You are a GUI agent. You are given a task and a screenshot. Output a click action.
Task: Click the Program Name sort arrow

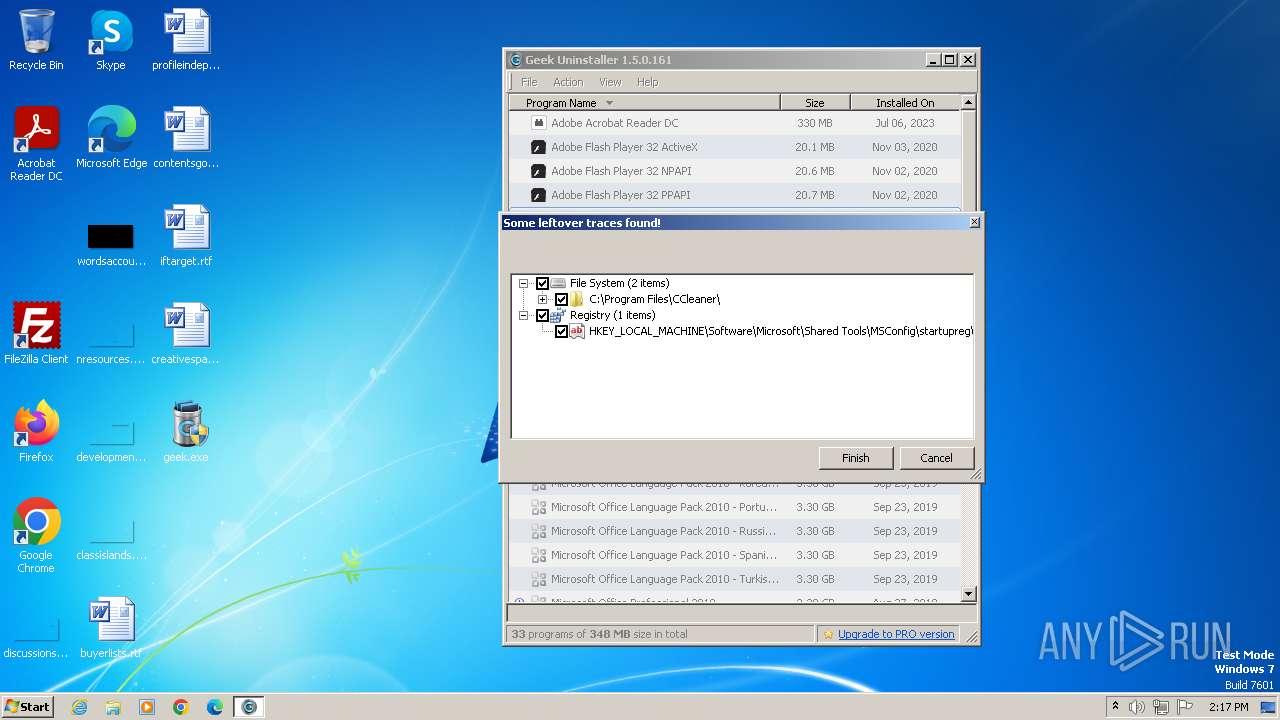tap(609, 103)
